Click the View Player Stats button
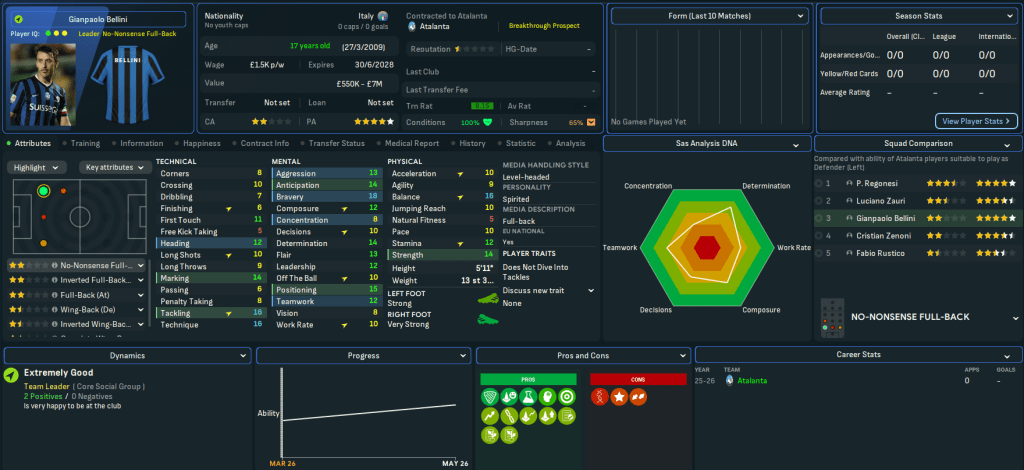The width and height of the screenshot is (1024, 470). pos(976,121)
